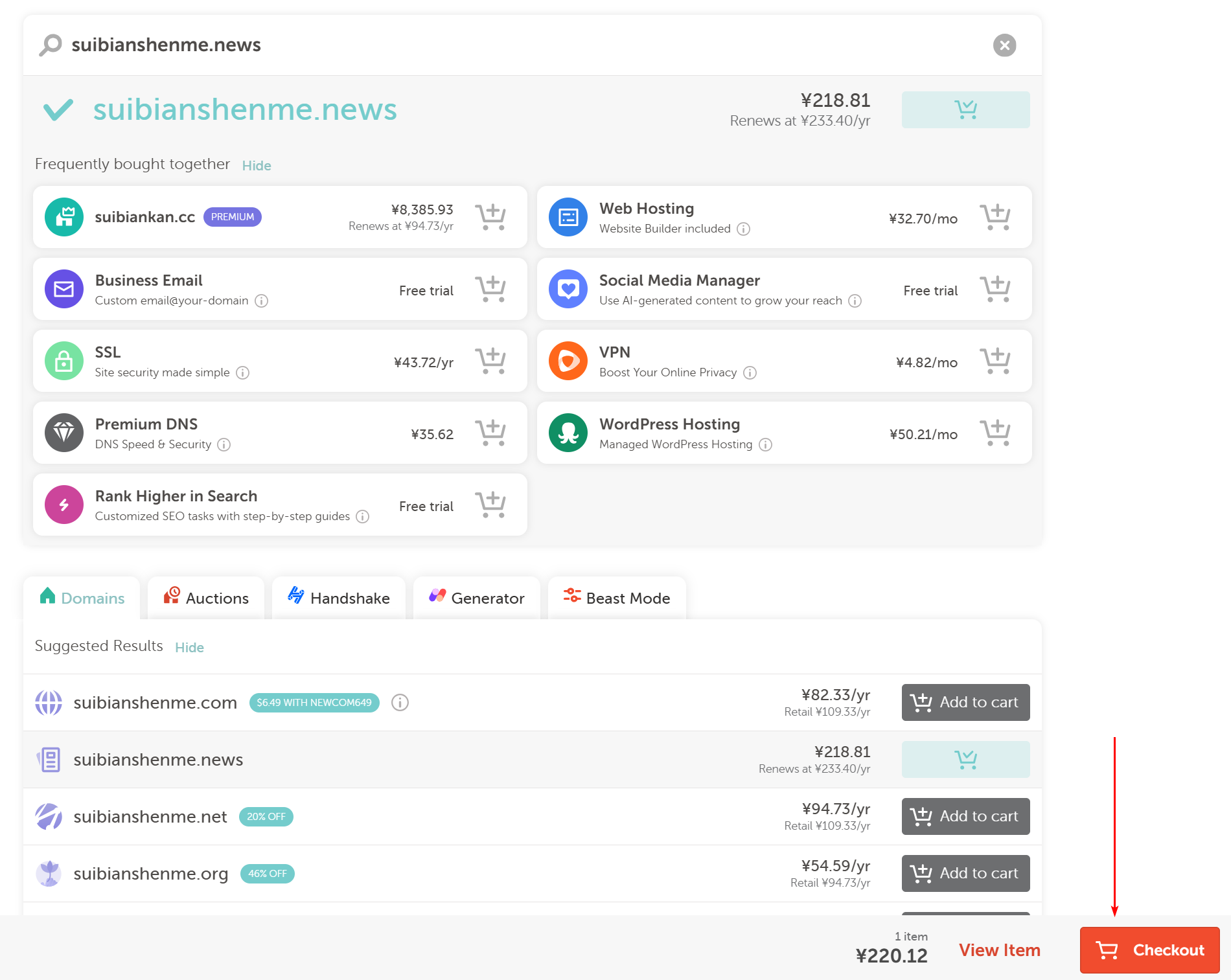Hide the Suggested Results list
Image resolution: width=1231 pixels, height=980 pixels.
189,648
